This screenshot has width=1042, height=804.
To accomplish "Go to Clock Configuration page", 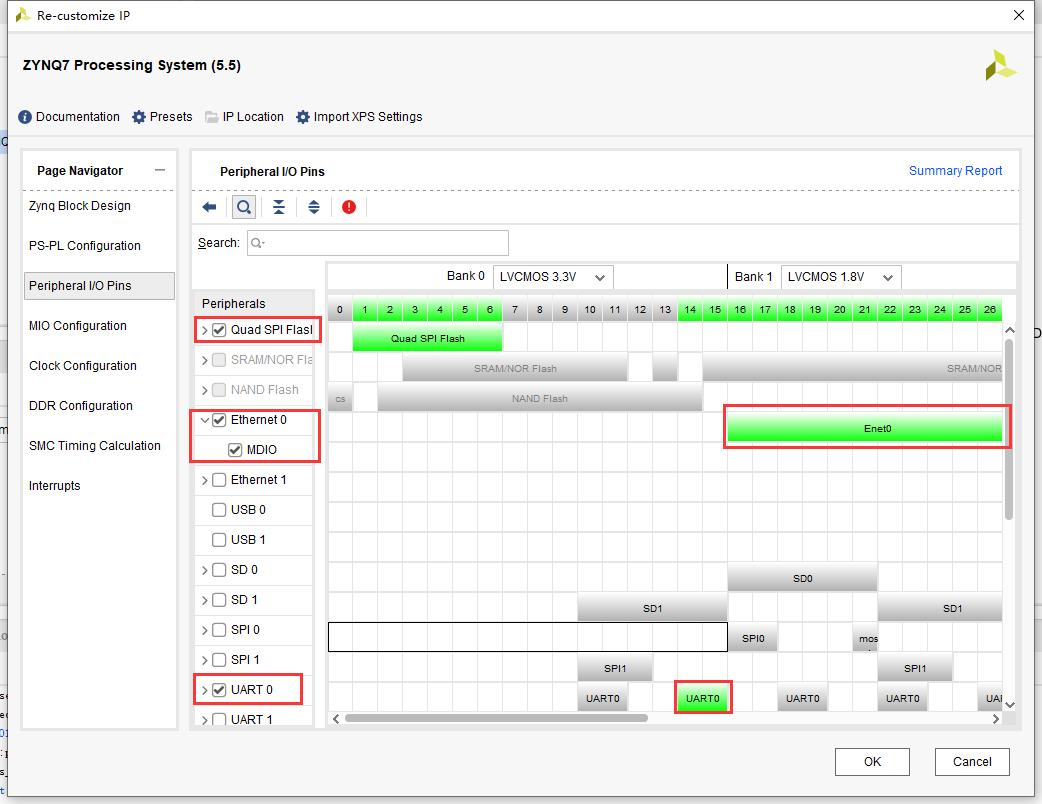I will pos(82,365).
